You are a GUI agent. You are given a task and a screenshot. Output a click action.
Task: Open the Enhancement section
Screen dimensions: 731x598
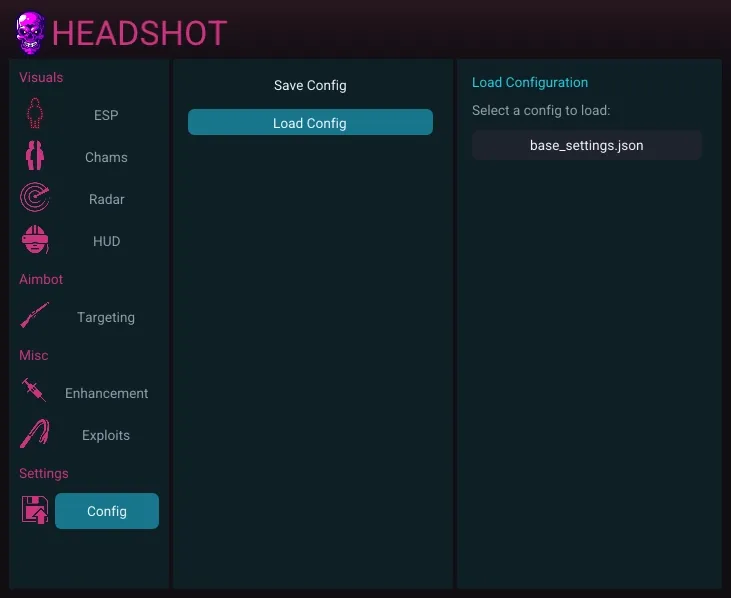[x=106, y=393]
